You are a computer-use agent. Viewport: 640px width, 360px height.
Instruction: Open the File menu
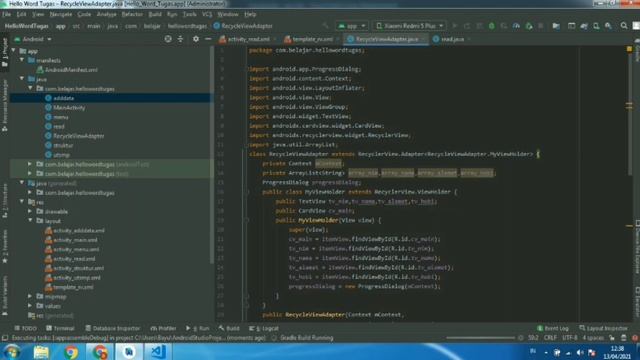pyautogui.click(x=7, y=14)
